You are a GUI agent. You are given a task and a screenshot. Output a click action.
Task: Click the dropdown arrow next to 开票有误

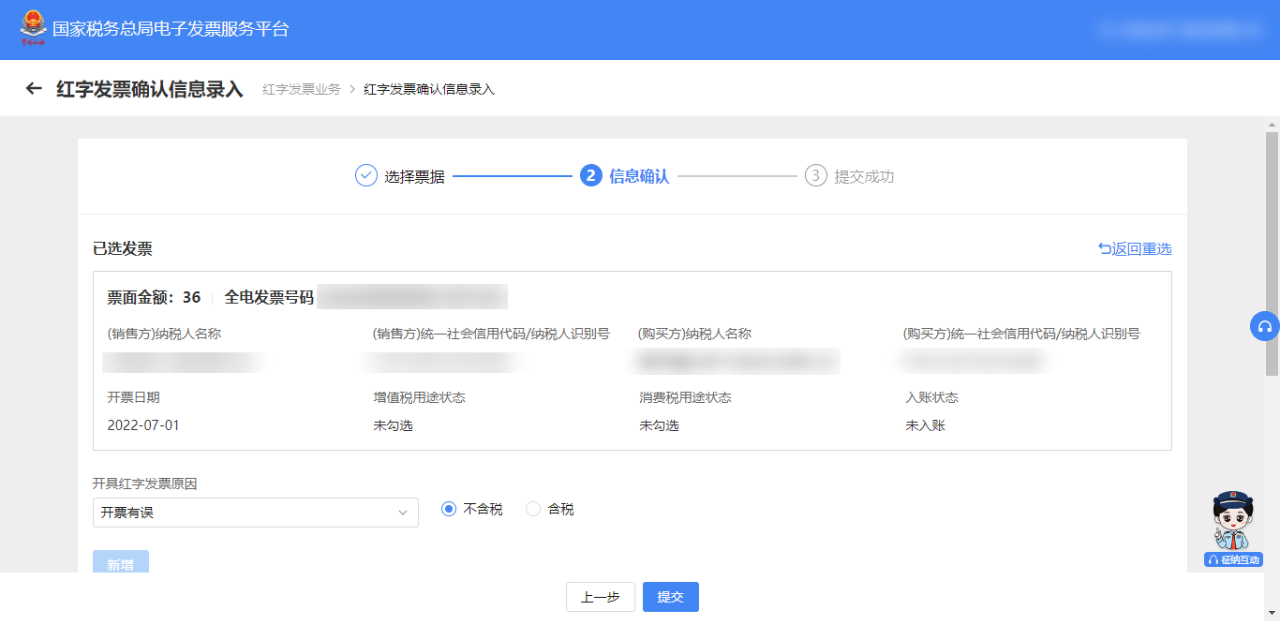pos(403,513)
